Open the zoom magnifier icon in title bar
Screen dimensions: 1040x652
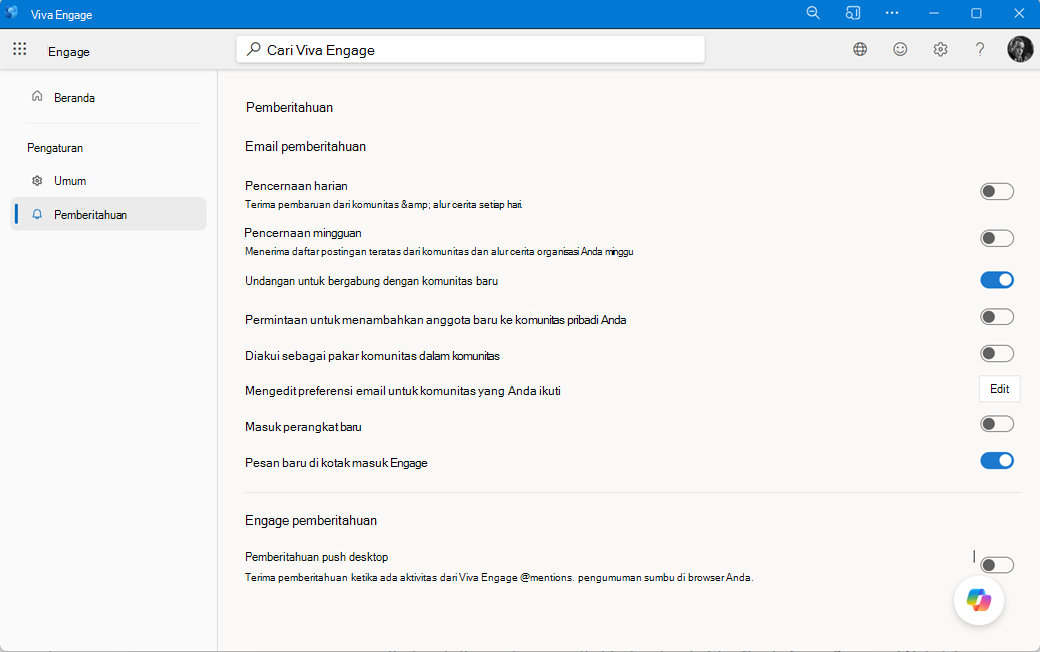pyautogui.click(x=812, y=13)
